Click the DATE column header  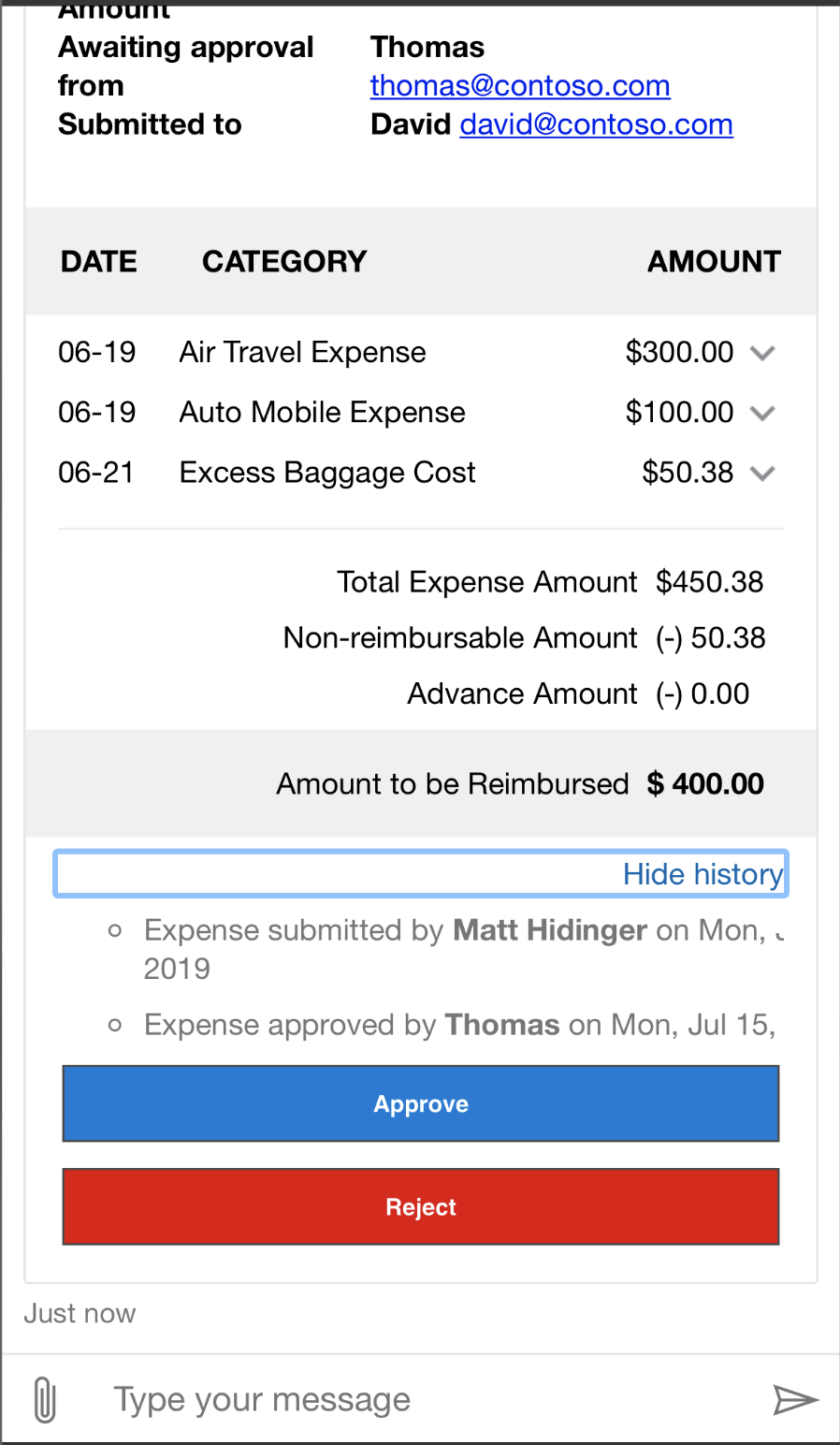point(99,261)
